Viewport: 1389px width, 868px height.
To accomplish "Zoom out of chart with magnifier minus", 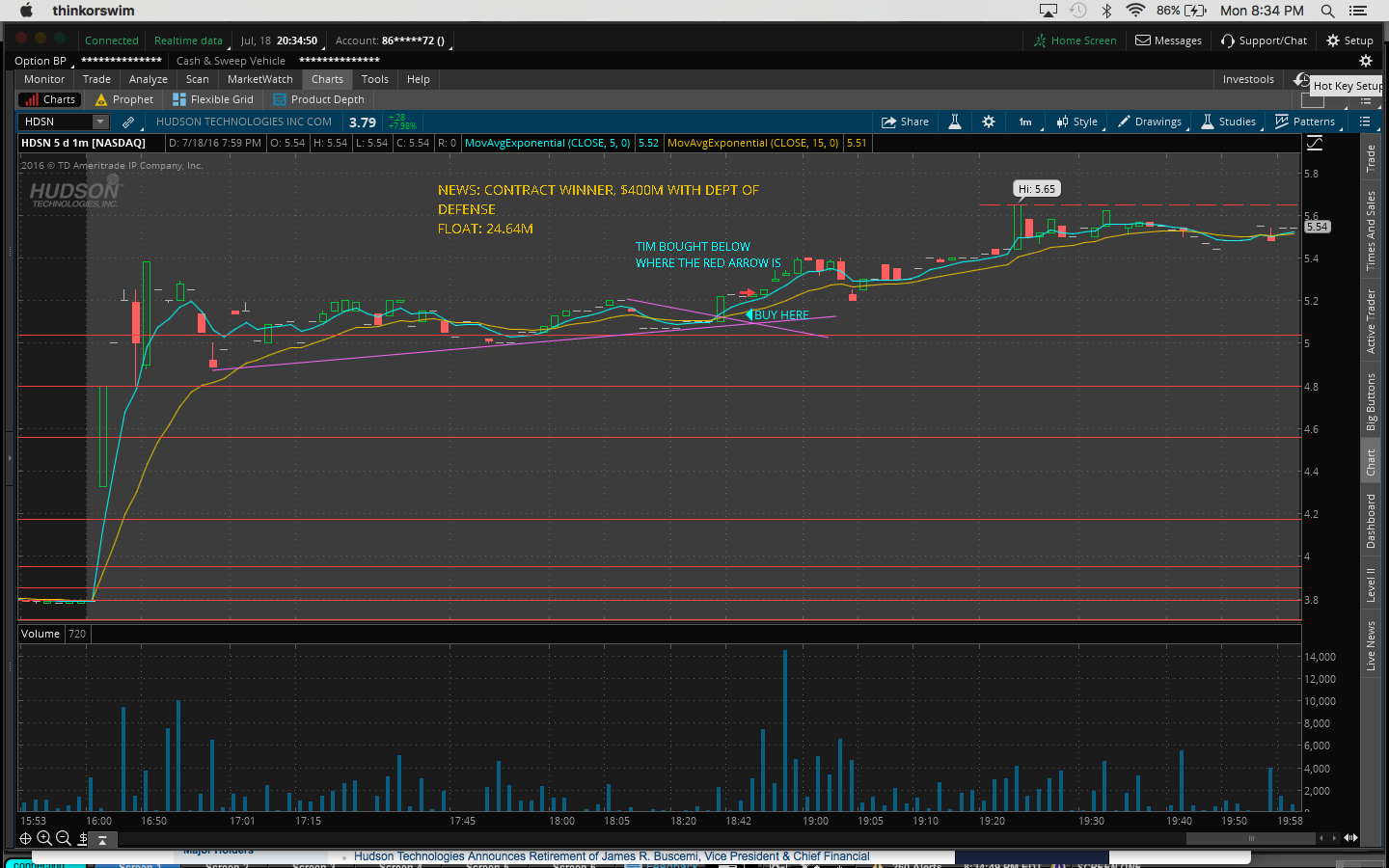I will coord(64,839).
